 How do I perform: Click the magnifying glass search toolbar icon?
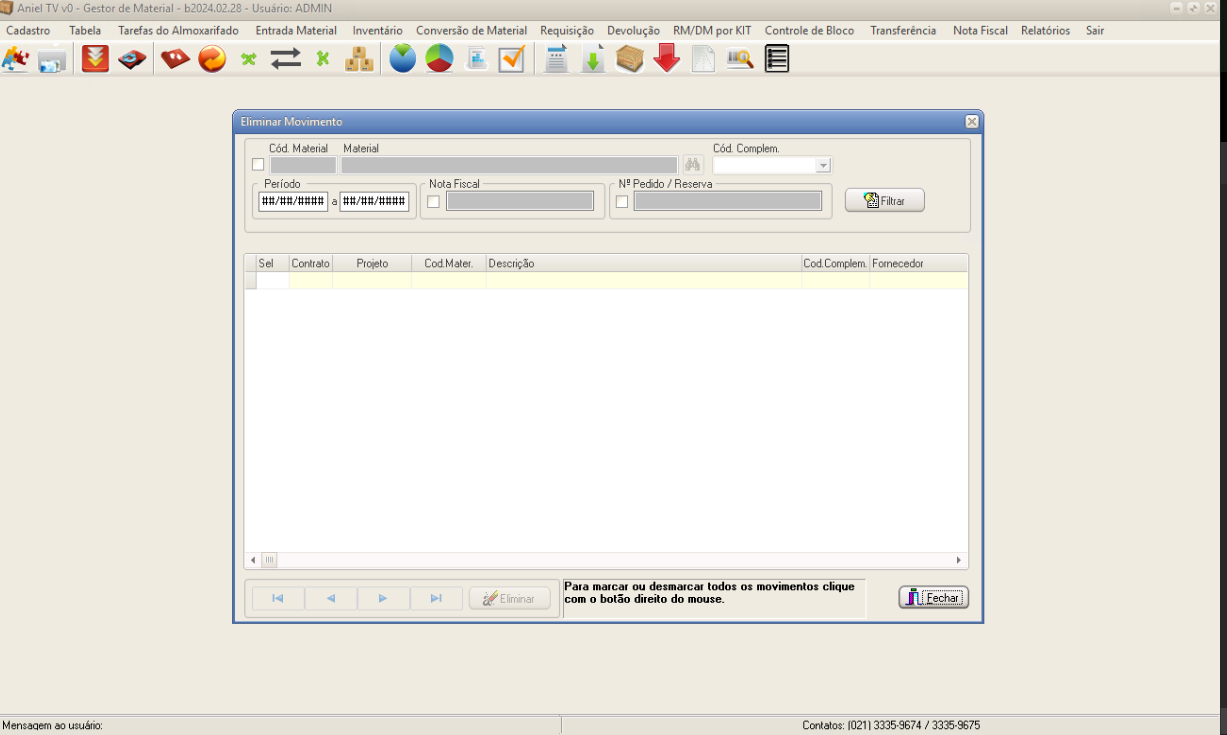740,59
